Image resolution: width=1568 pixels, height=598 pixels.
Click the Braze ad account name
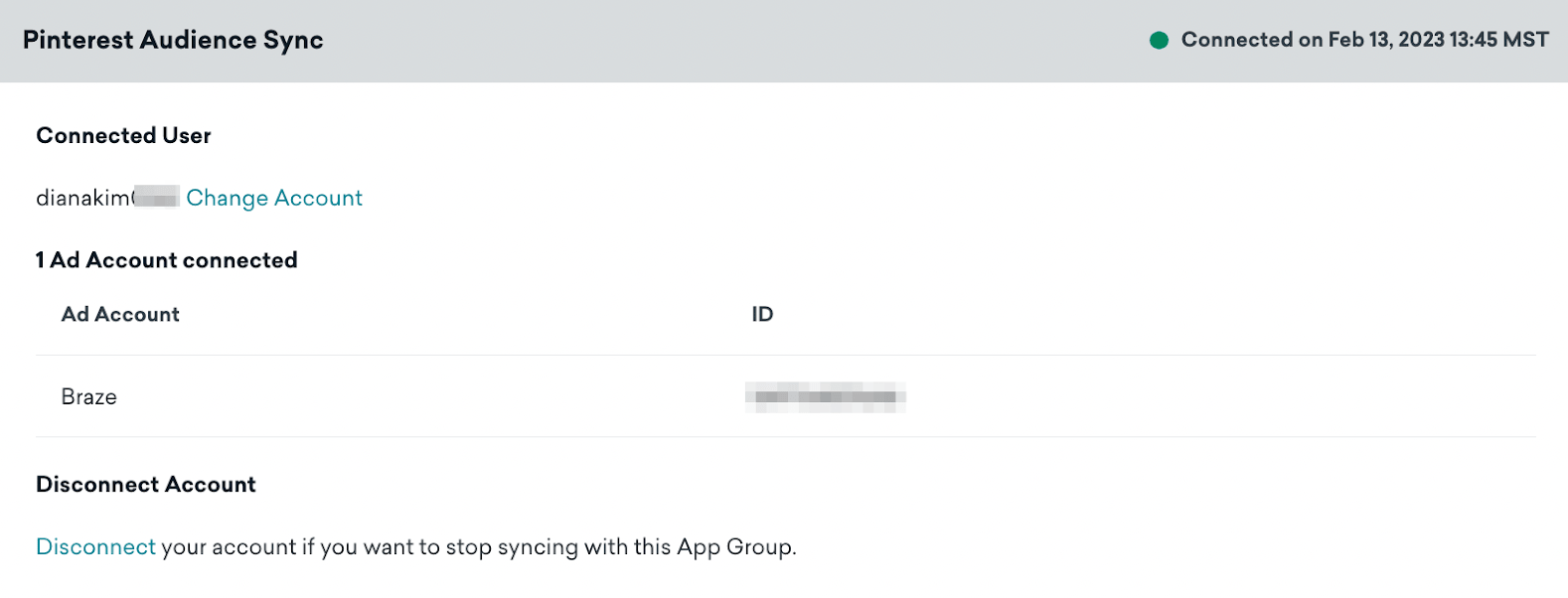pos(88,396)
